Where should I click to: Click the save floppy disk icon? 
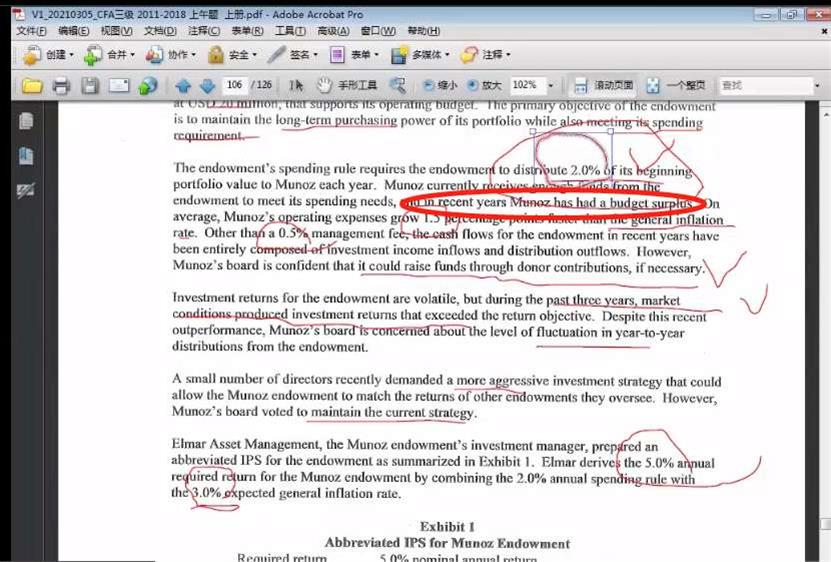click(90, 85)
